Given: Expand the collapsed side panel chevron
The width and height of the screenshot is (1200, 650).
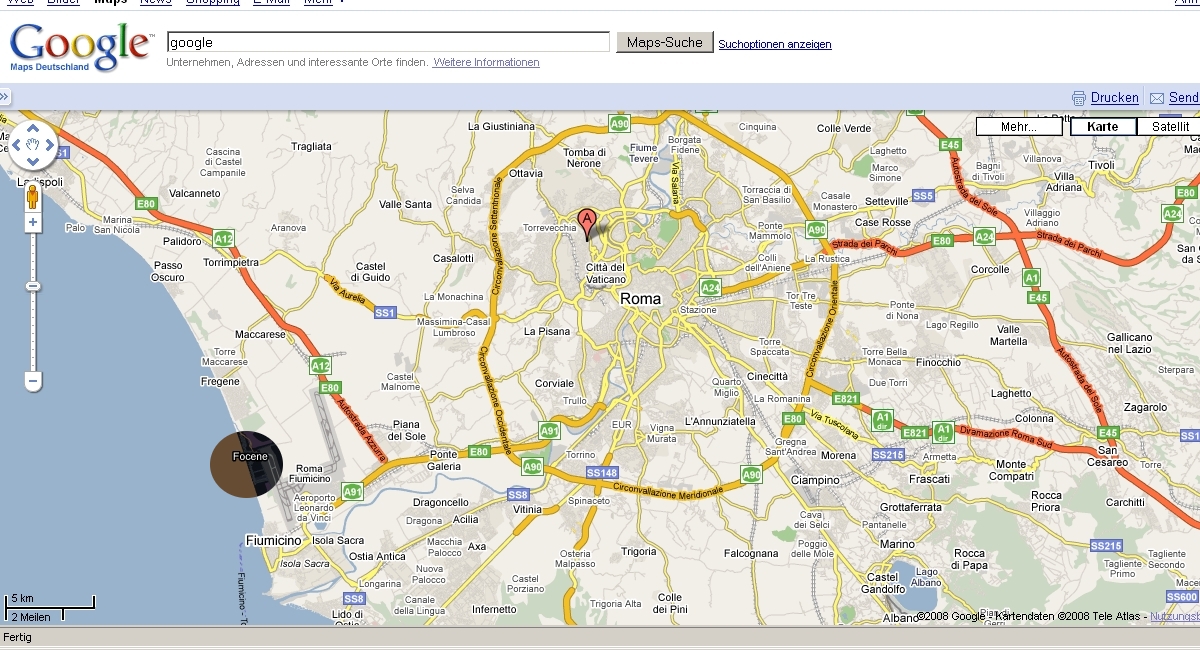Looking at the screenshot, I should (x=5, y=97).
